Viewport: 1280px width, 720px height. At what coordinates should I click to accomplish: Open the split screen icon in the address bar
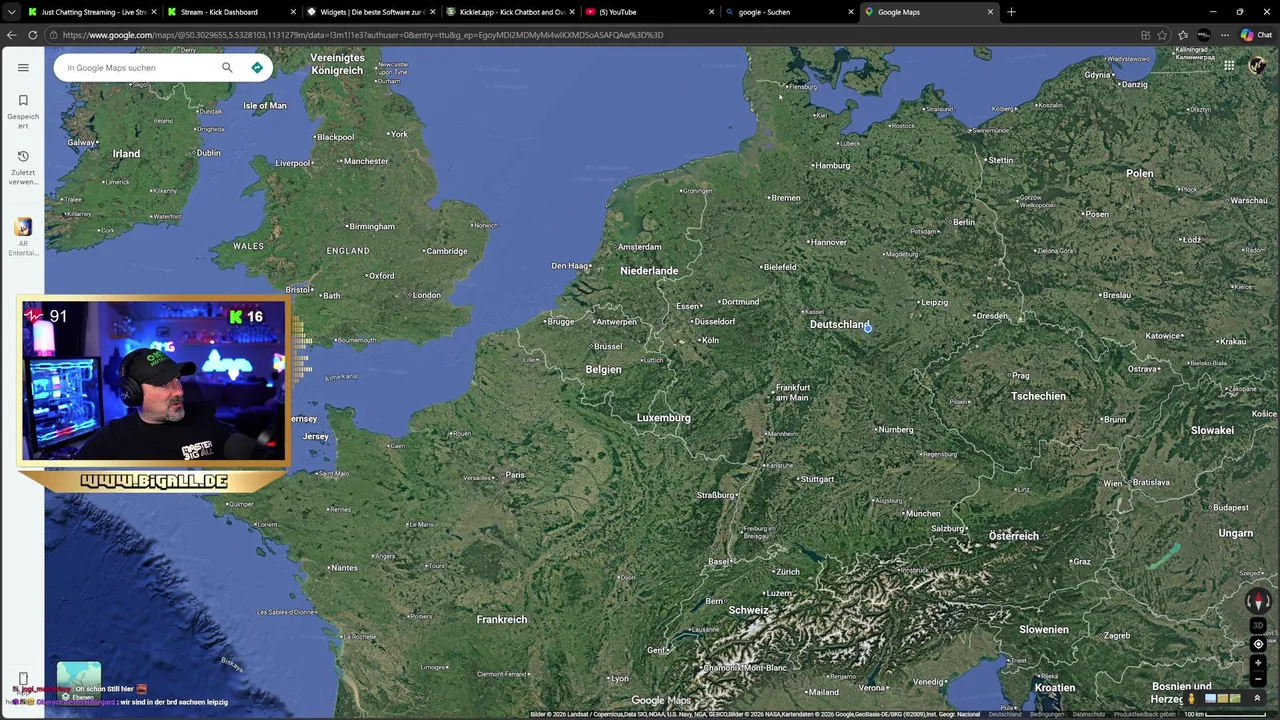click(x=1145, y=35)
